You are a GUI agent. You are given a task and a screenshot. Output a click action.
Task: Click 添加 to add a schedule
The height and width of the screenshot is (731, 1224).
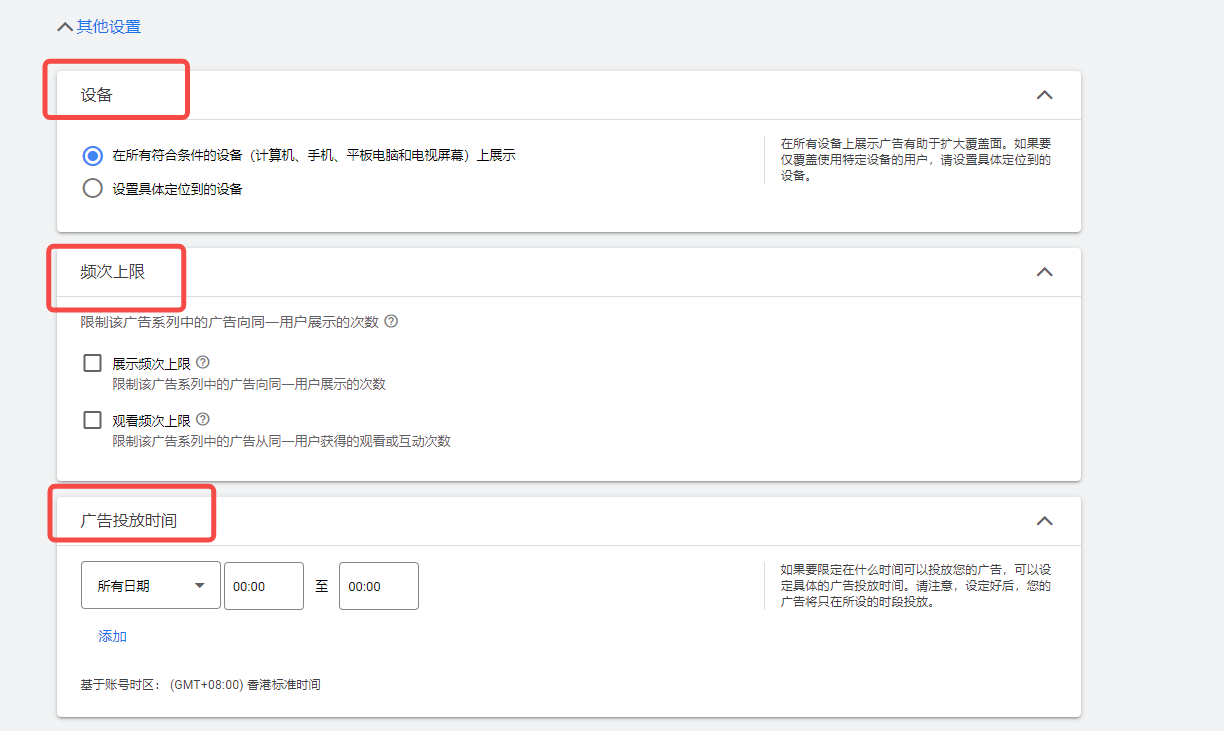pos(112,636)
